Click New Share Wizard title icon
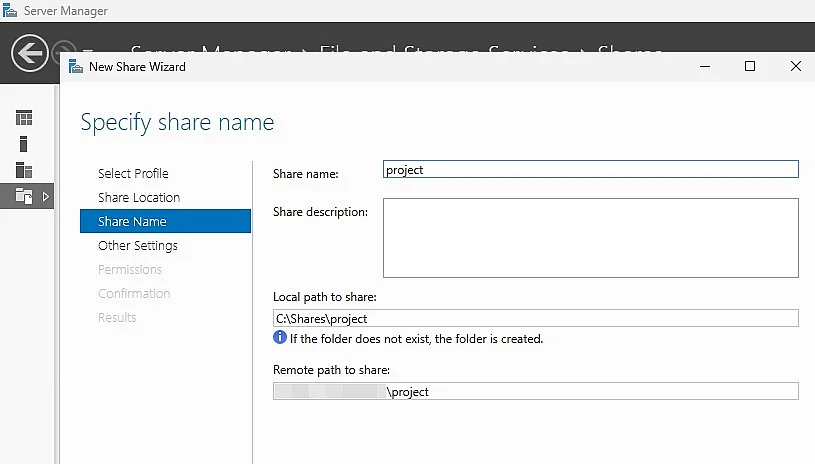This screenshot has width=815, height=464. click(76, 67)
